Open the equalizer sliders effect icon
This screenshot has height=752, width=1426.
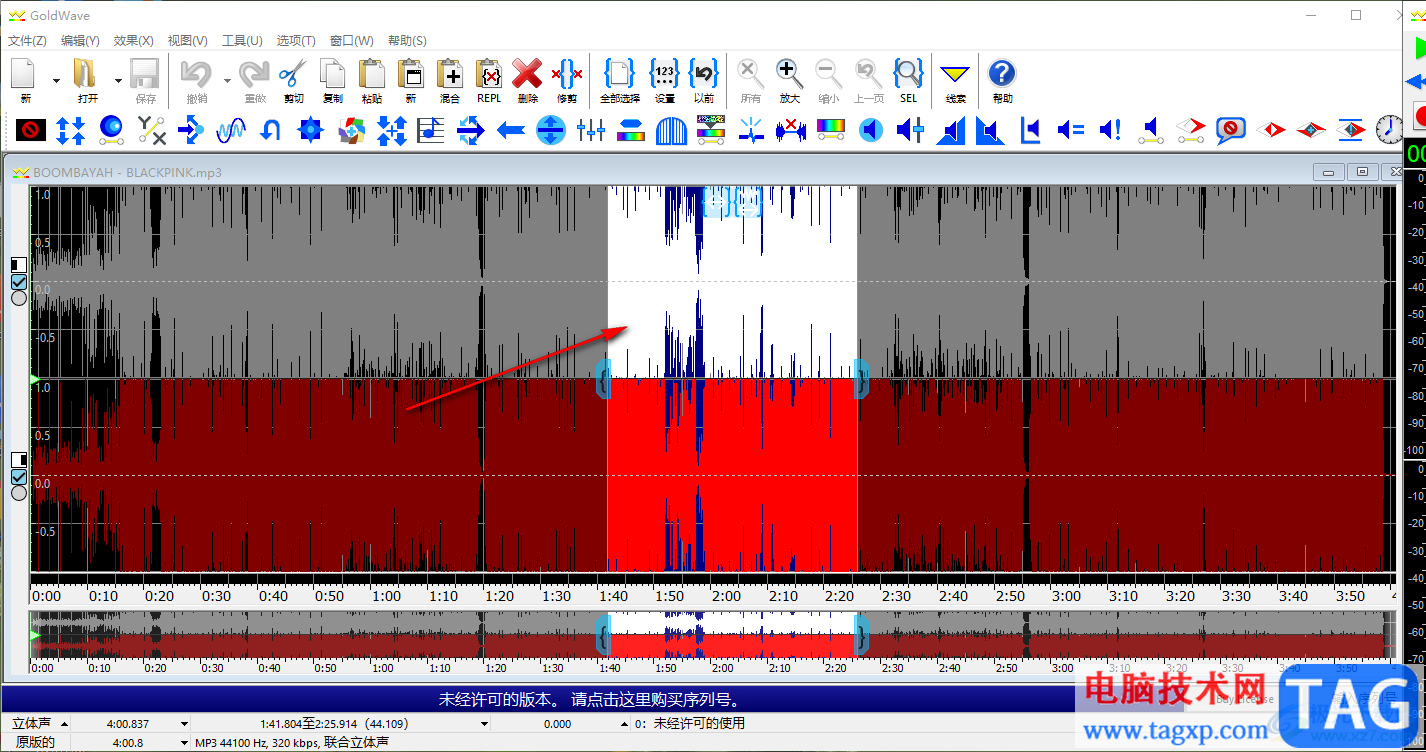coord(591,130)
